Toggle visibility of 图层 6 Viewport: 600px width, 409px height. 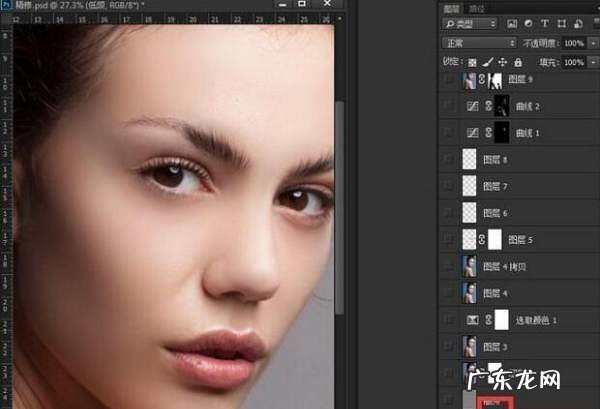point(448,213)
